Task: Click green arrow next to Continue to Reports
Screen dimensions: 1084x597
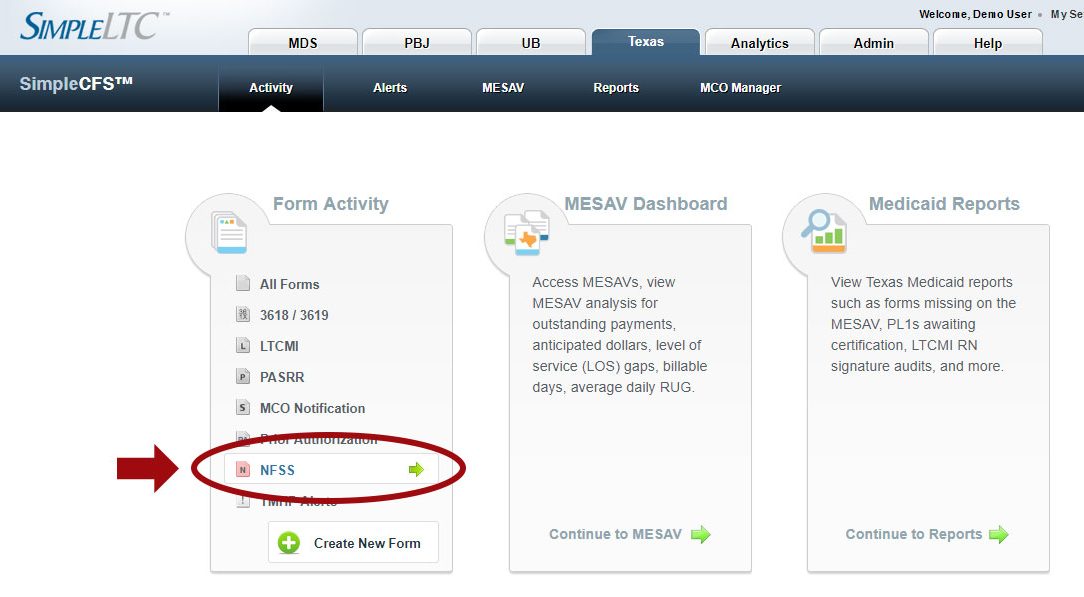Action: pos(998,535)
